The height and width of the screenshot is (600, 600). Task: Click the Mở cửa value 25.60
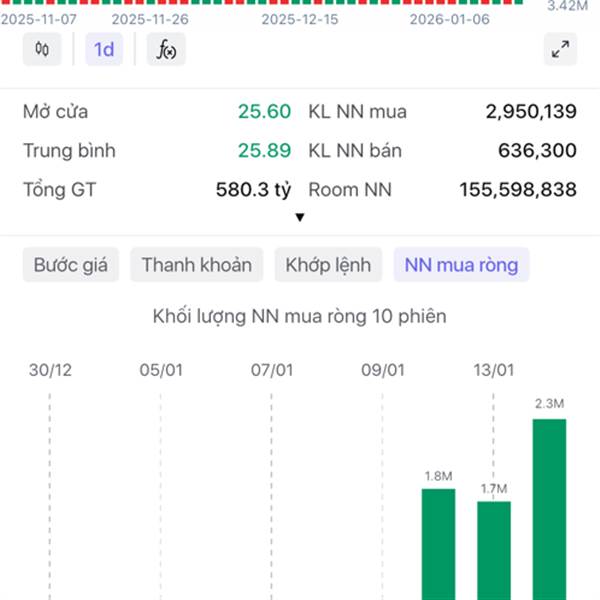tap(264, 112)
